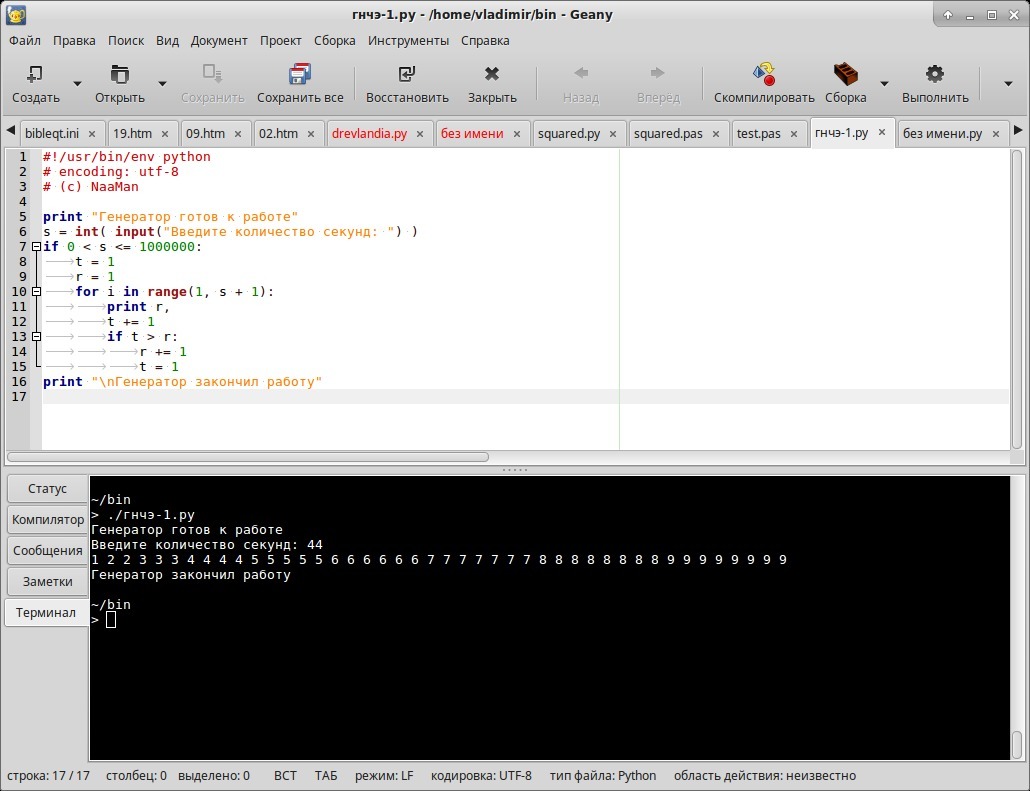The height and width of the screenshot is (791, 1030).
Task: Open dropdown arrow next to Open
Action: (162, 84)
